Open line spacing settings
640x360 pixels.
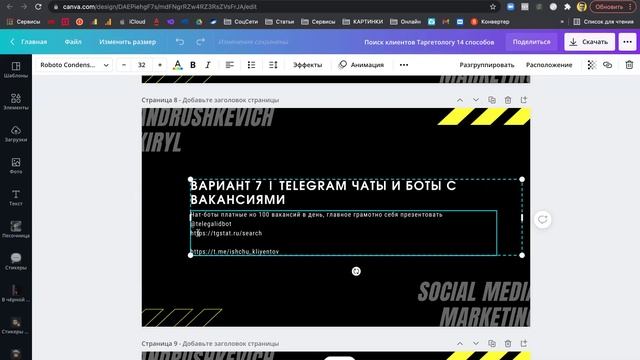click(x=273, y=65)
